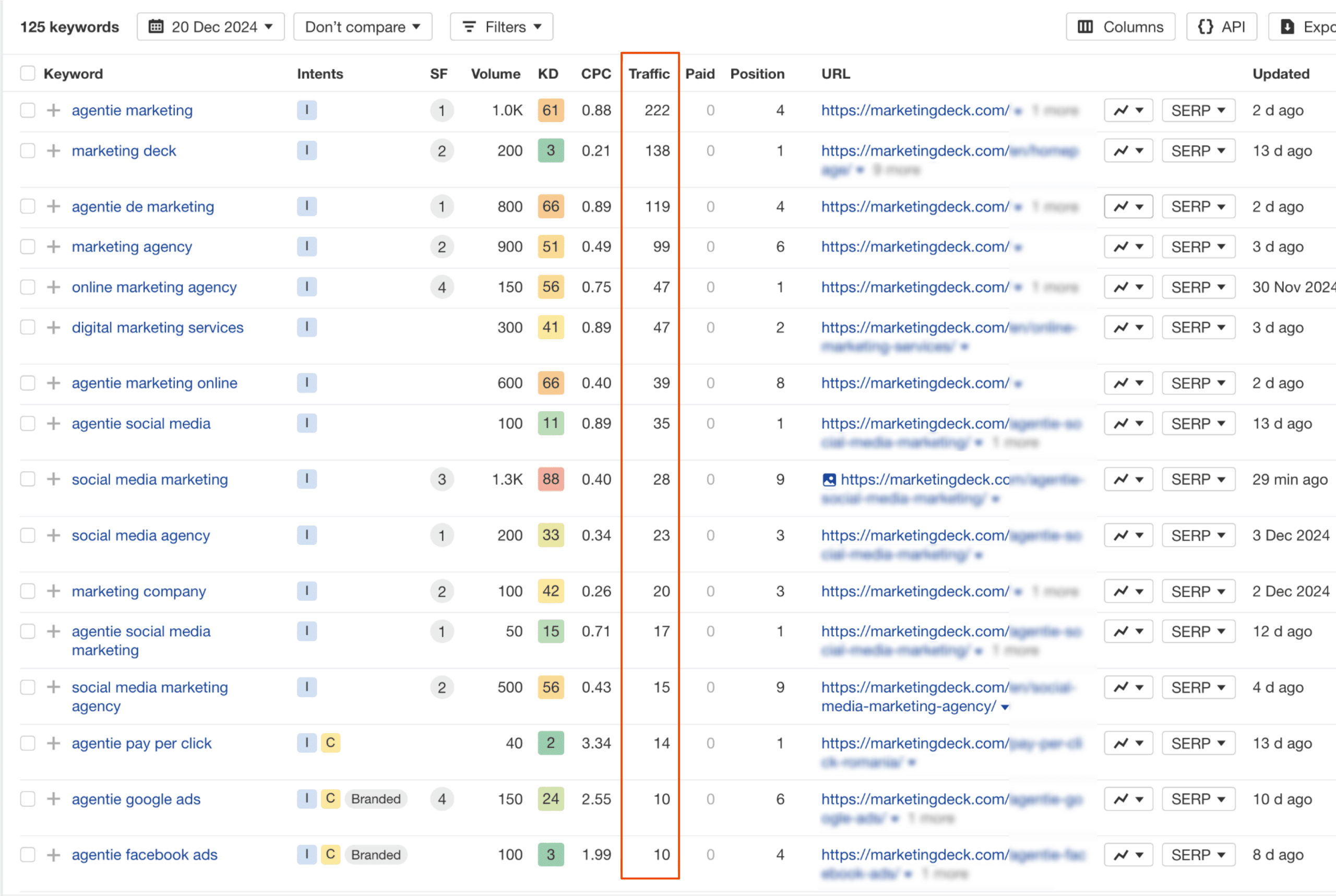The image size is (1336, 896).
Task: Check the 'online marketing agency' row checkbox
Action: [x=28, y=287]
